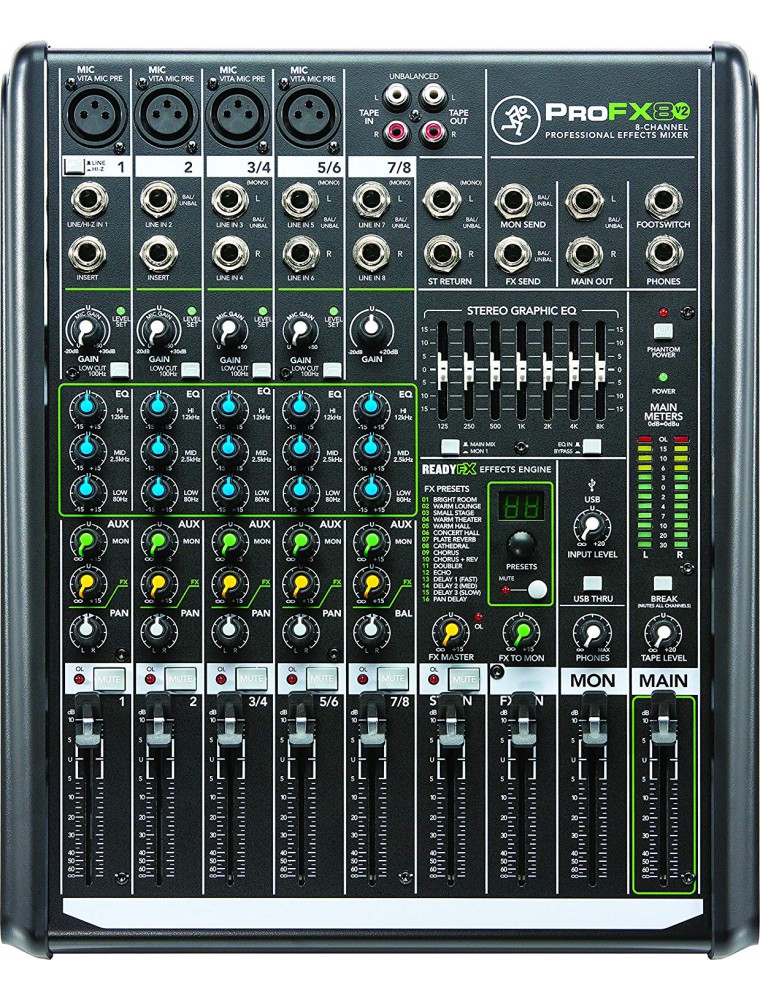Click the MON SEND jack
The width and height of the screenshot is (760, 1000).
click(514, 200)
